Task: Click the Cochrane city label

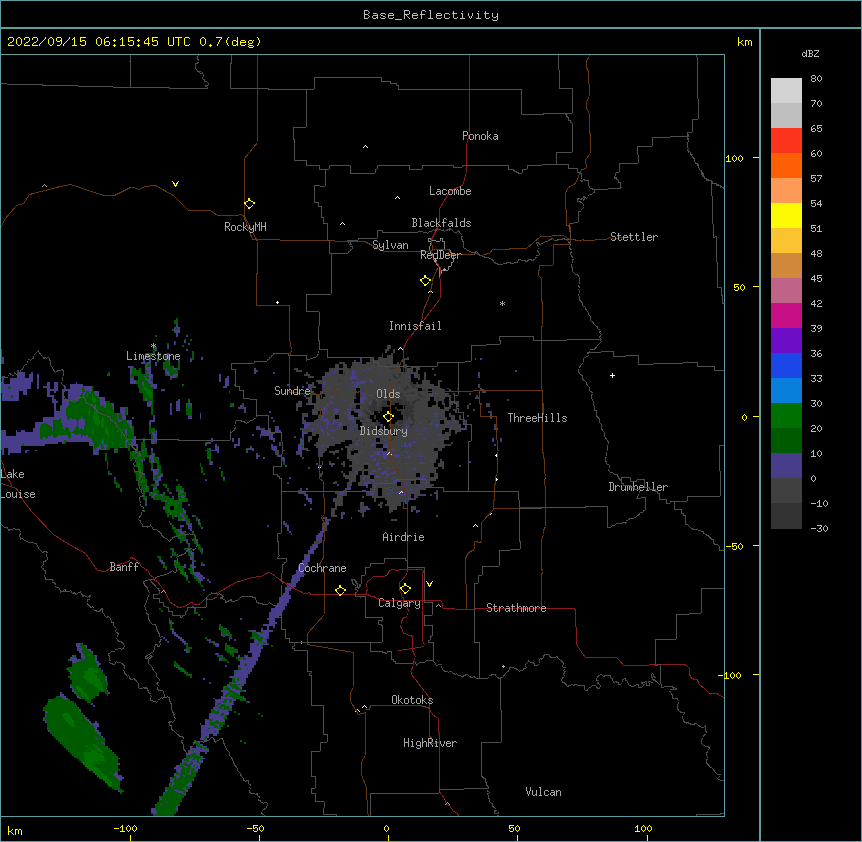Action: click(x=322, y=568)
